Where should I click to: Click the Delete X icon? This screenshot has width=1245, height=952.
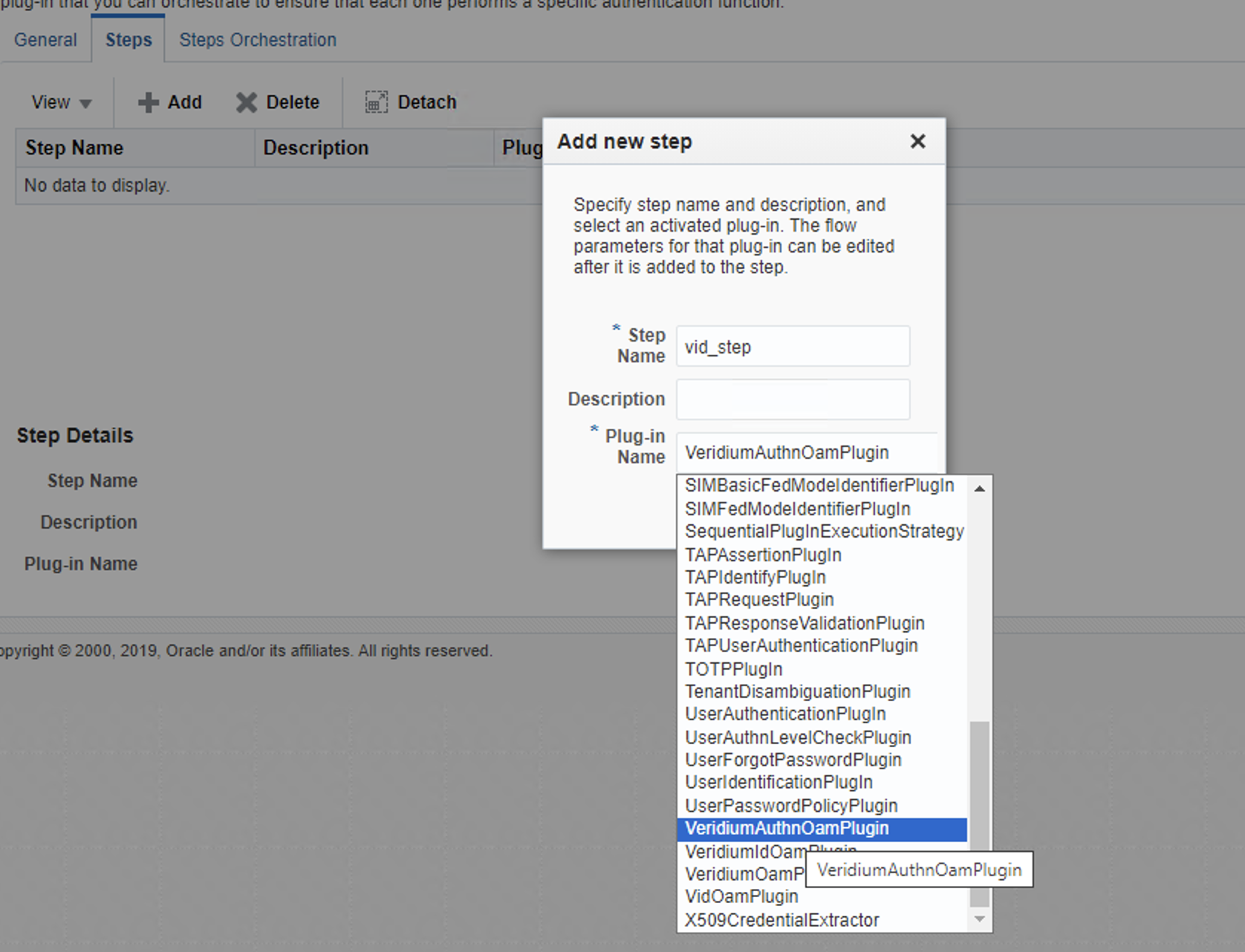point(246,102)
